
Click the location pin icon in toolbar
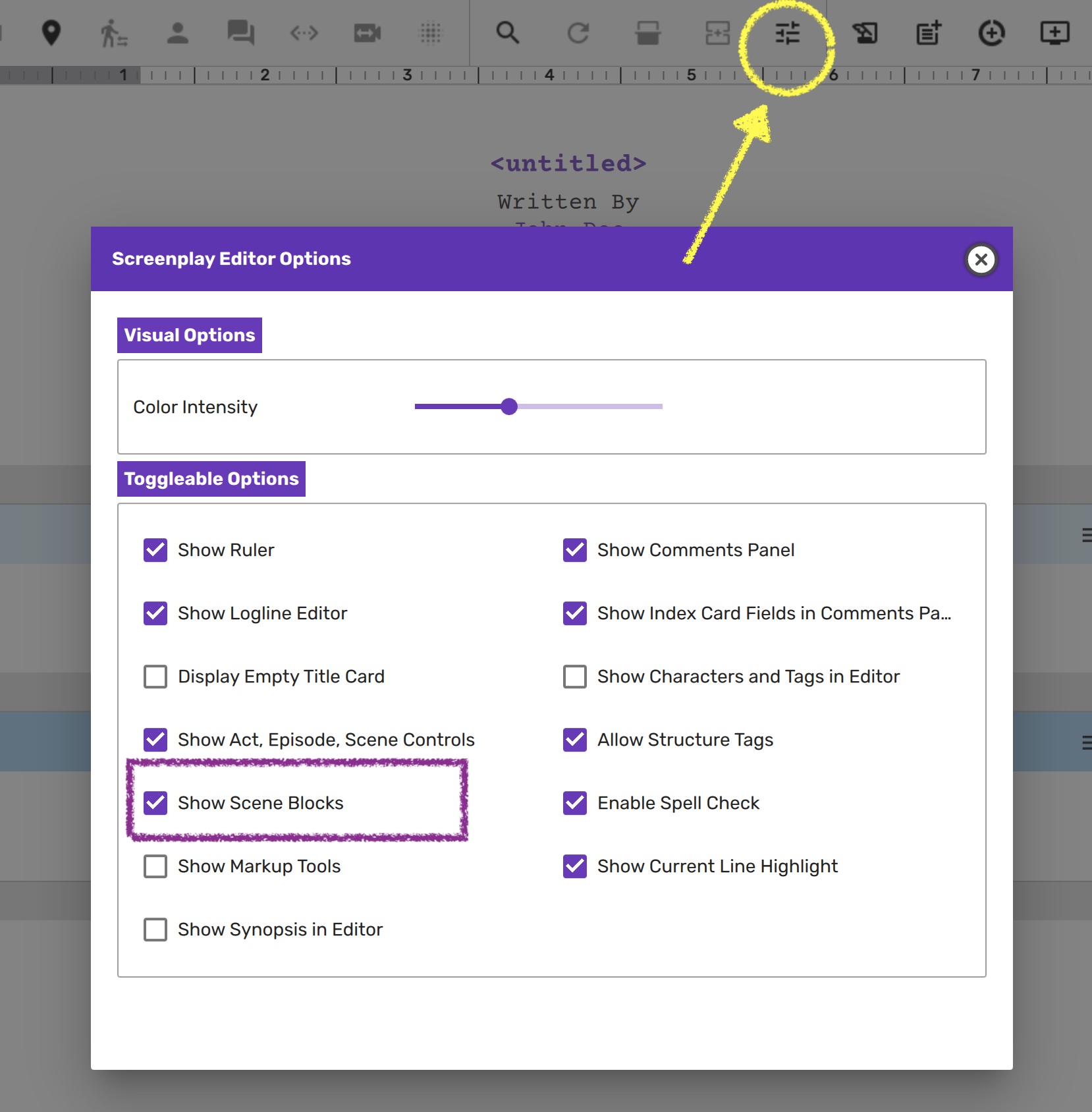[51, 32]
